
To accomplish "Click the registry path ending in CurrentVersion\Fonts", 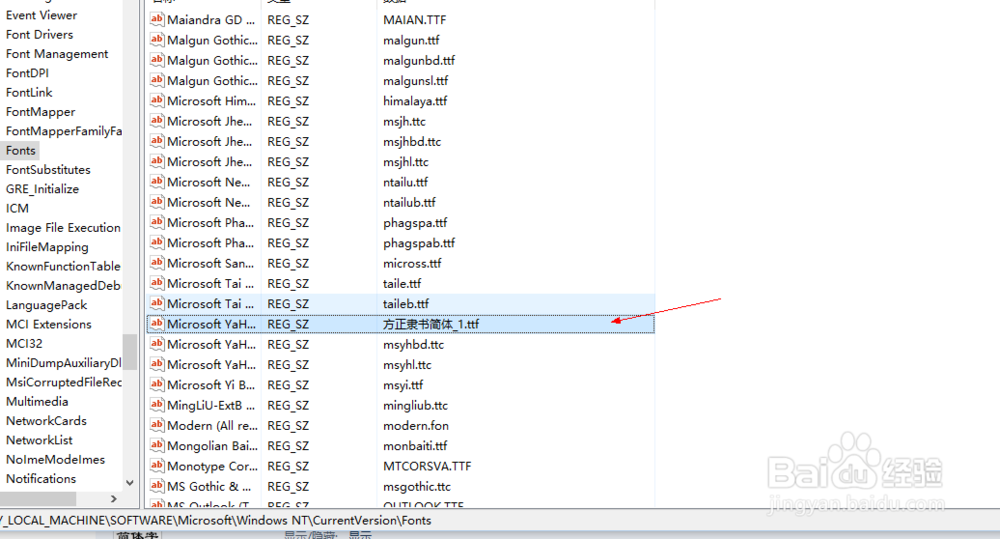I will click(217, 521).
